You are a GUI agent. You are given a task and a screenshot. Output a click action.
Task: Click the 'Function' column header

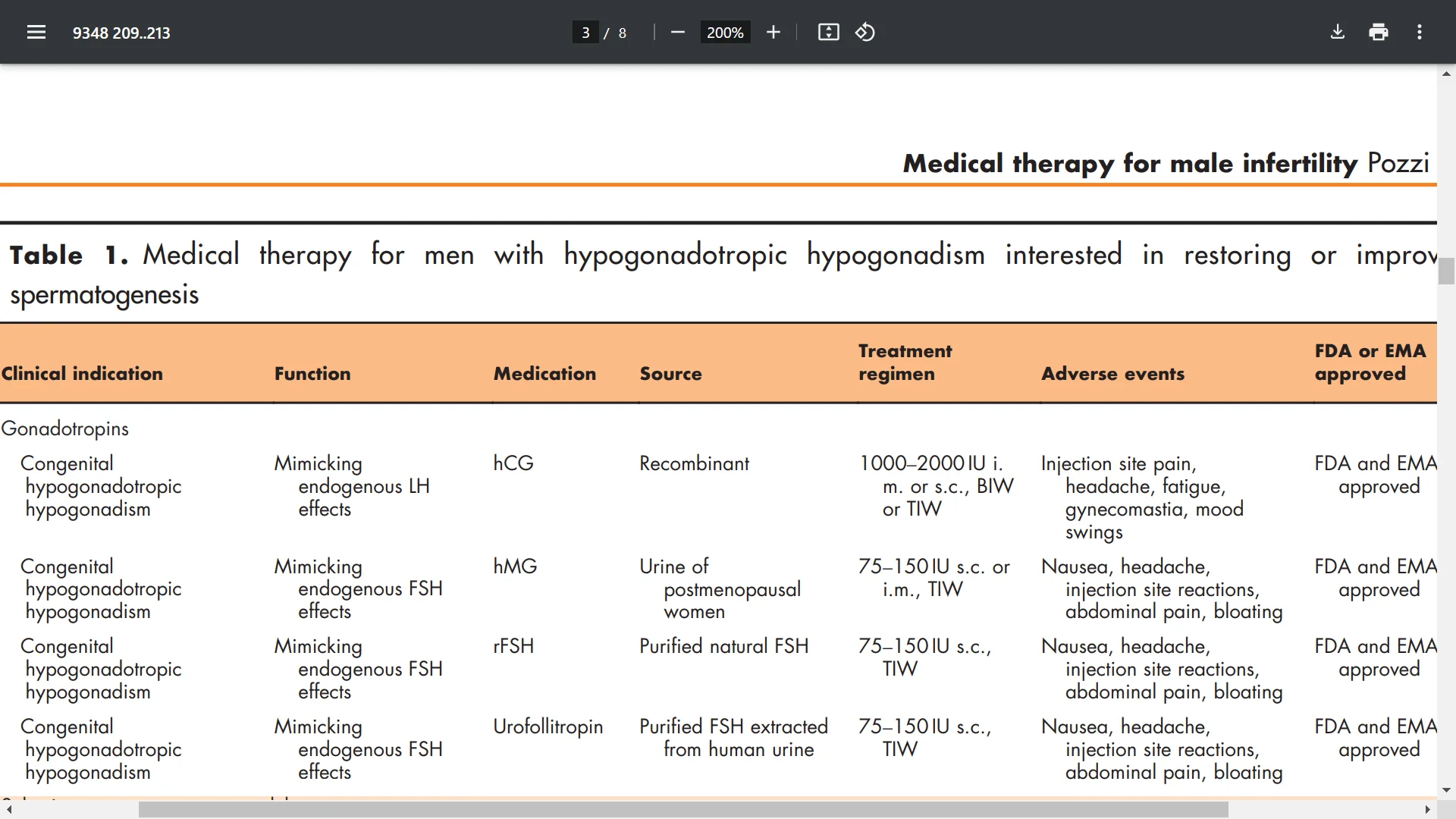click(312, 374)
